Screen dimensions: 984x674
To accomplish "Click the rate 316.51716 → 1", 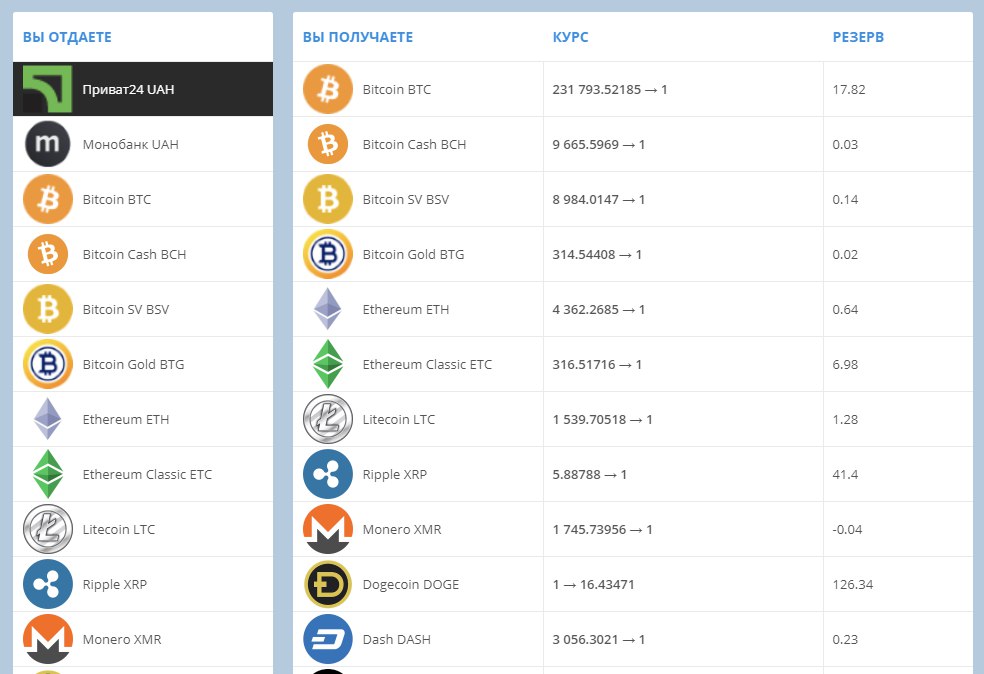I will pyautogui.click(x=597, y=365).
